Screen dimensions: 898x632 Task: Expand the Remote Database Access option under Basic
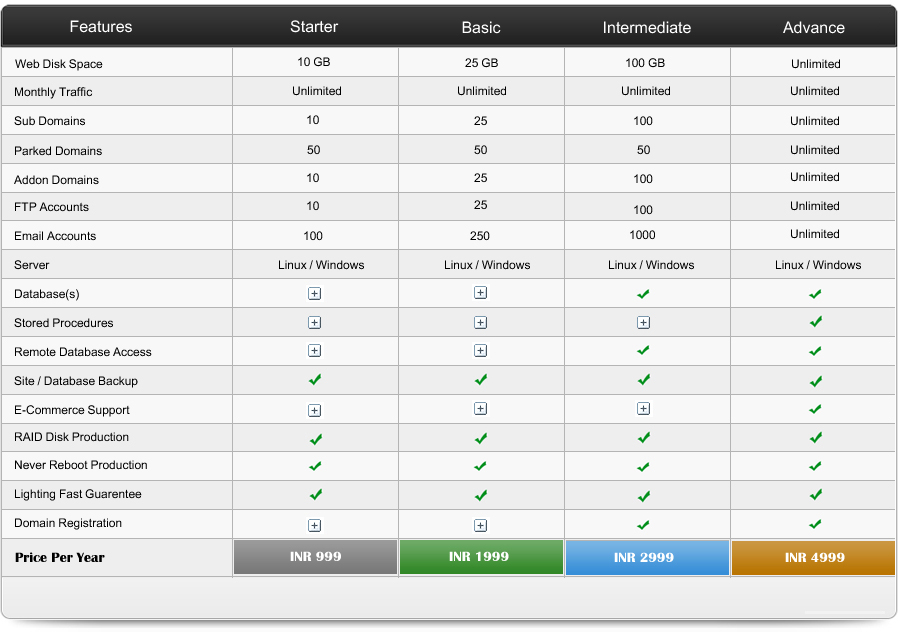(x=480, y=351)
